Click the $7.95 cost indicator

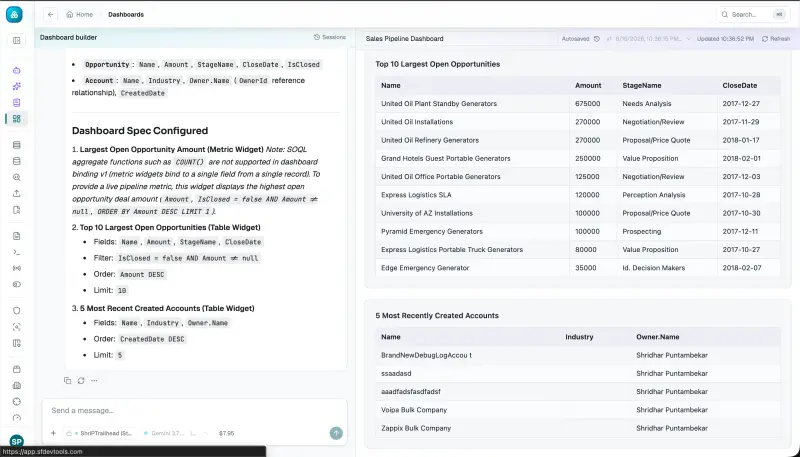[226, 433]
